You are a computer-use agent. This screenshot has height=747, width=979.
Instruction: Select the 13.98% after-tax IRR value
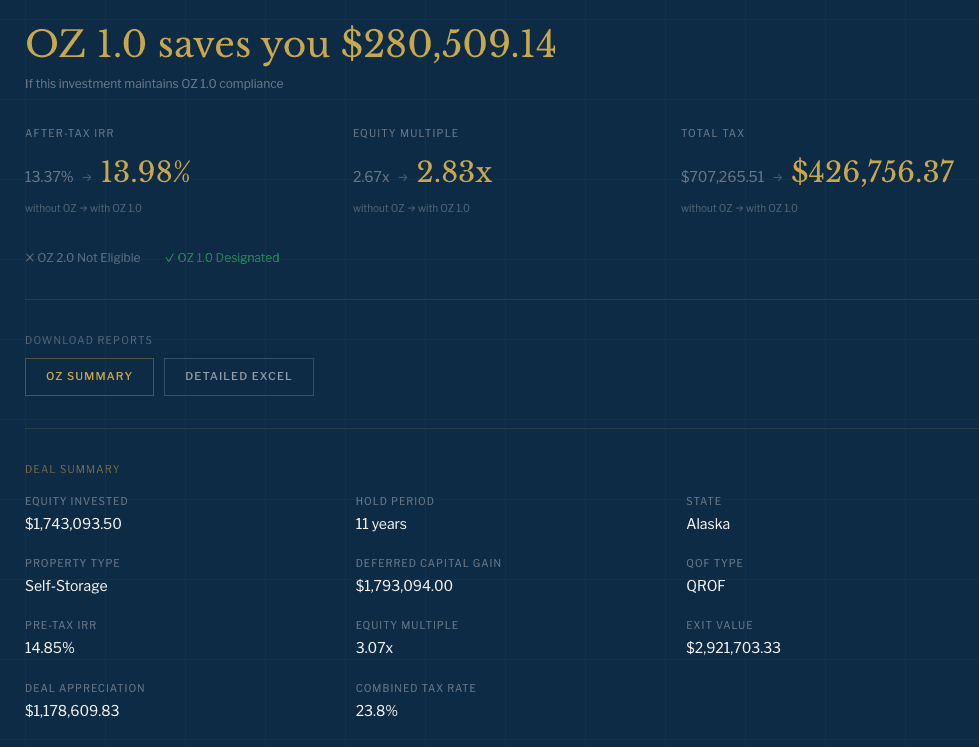[145, 173]
